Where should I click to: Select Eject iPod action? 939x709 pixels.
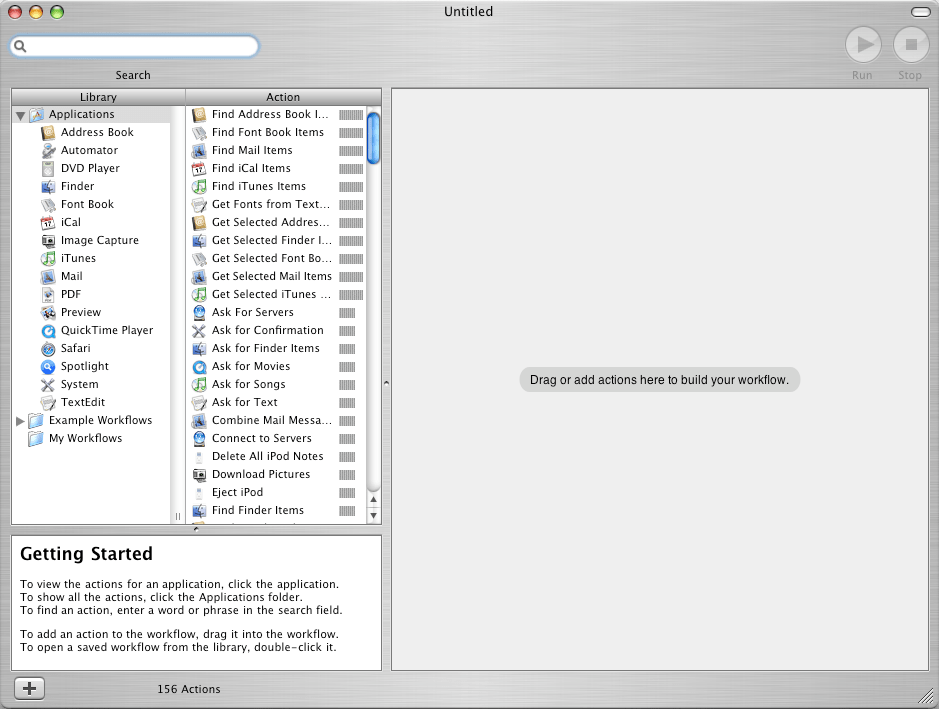click(277, 492)
